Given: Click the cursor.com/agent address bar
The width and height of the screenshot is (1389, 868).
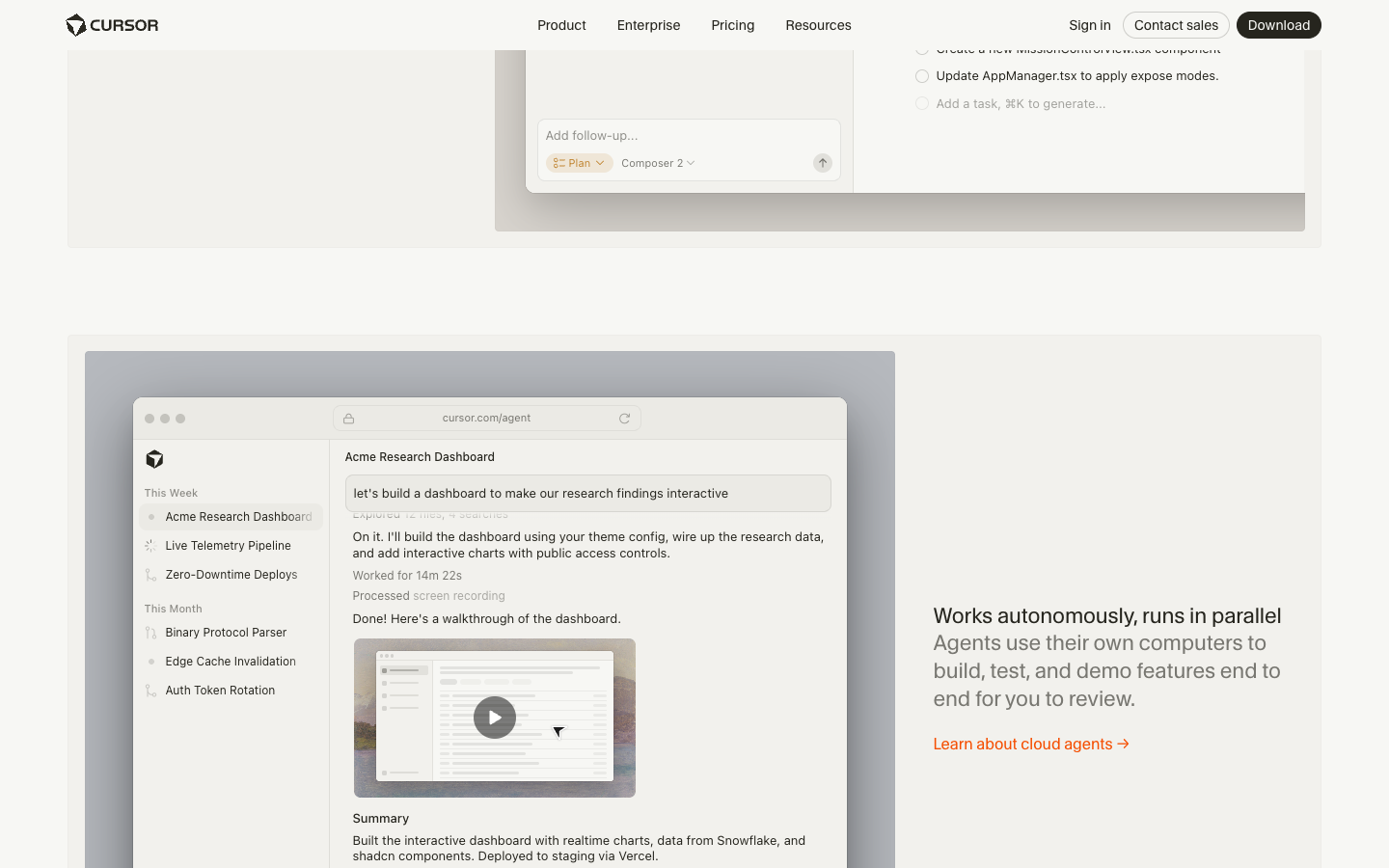Looking at the screenshot, I should (487, 418).
